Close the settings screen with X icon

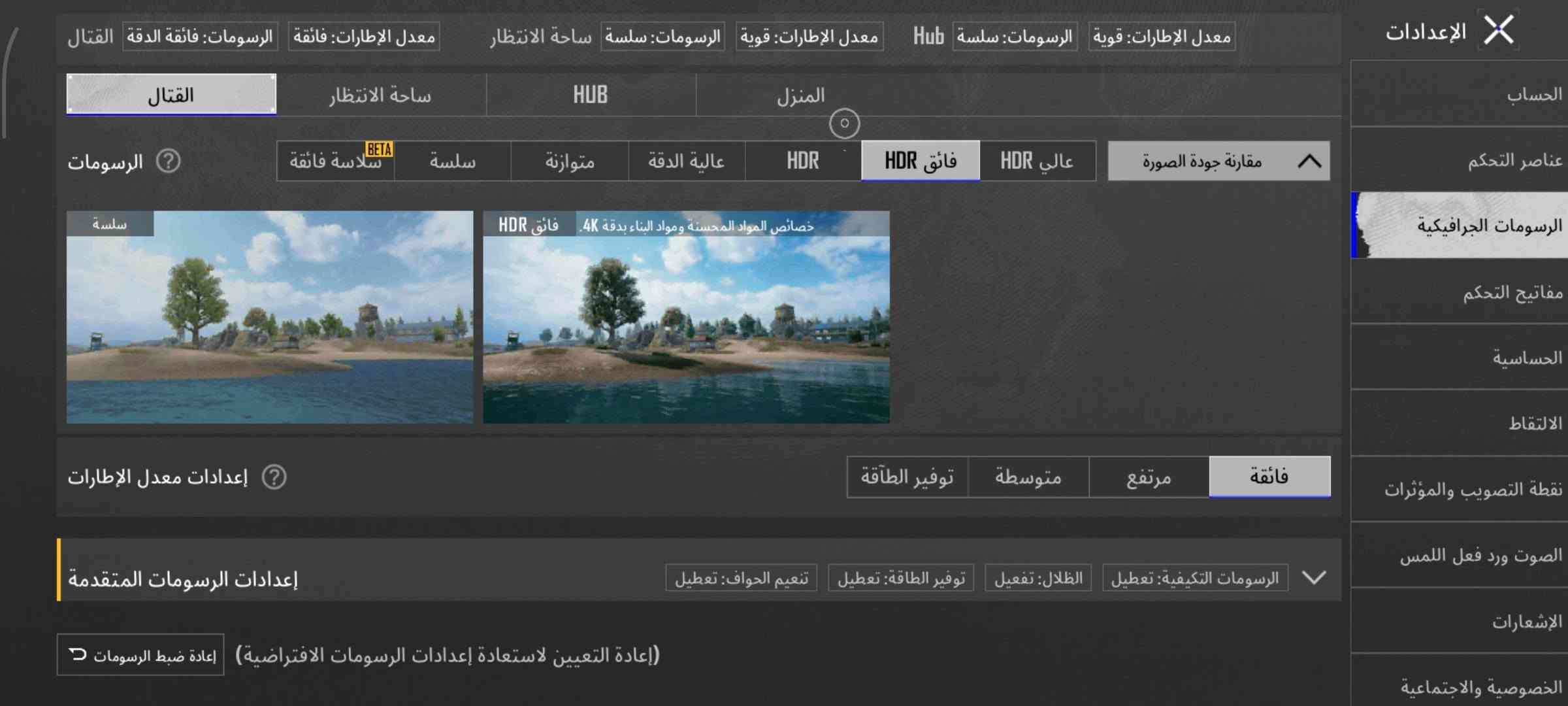[1498, 30]
